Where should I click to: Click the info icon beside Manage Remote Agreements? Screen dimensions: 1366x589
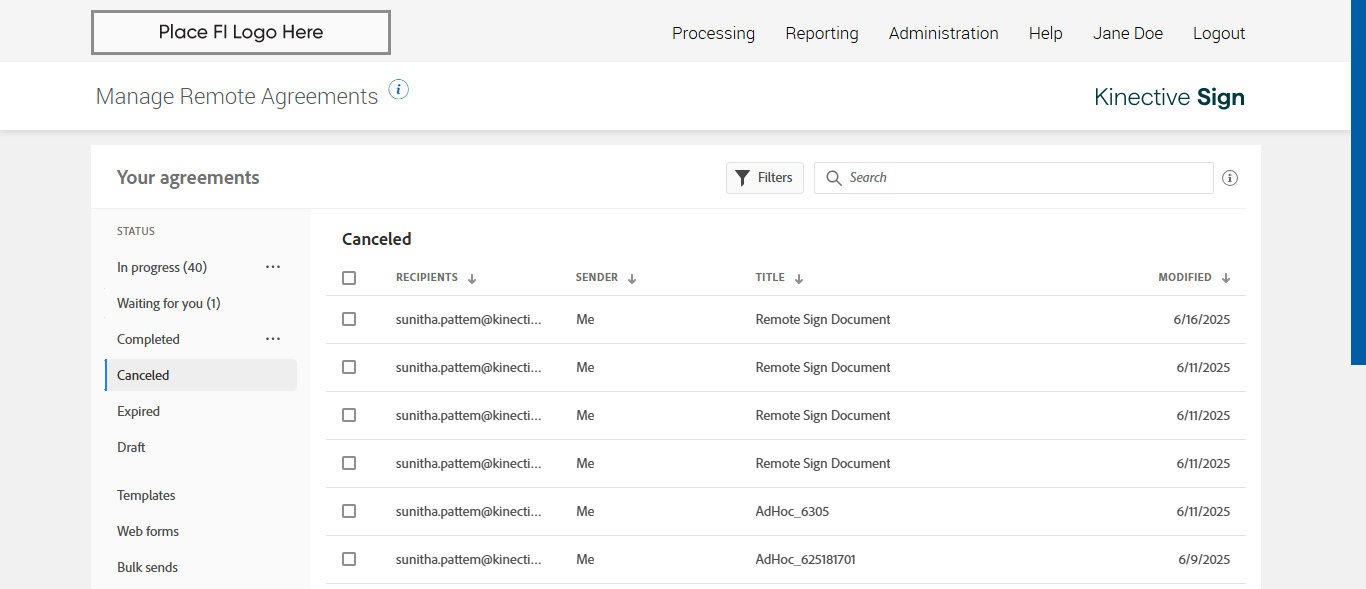(x=398, y=90)
